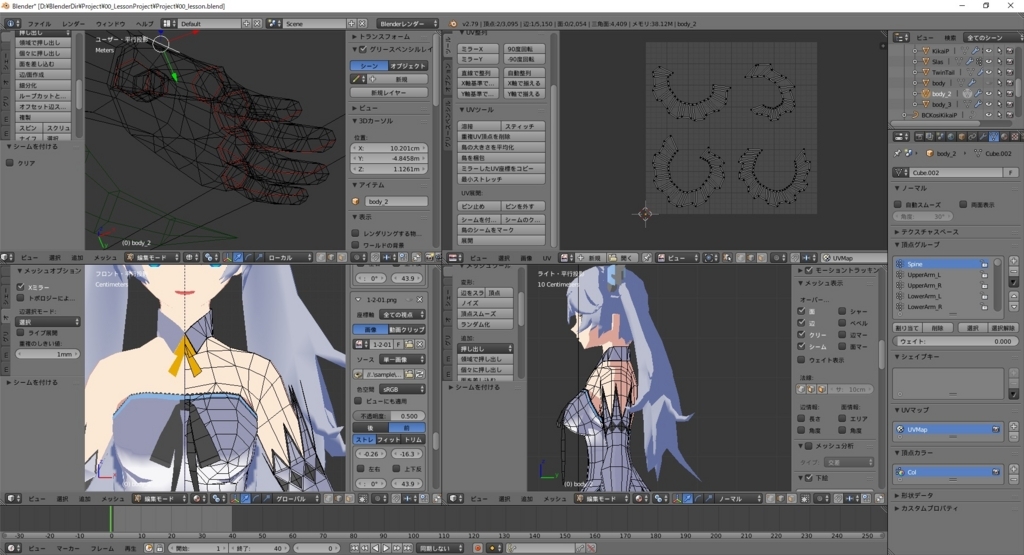Open the mesh Data properties tab
This screenshot has width=1024, height=555.
point(994,136)
